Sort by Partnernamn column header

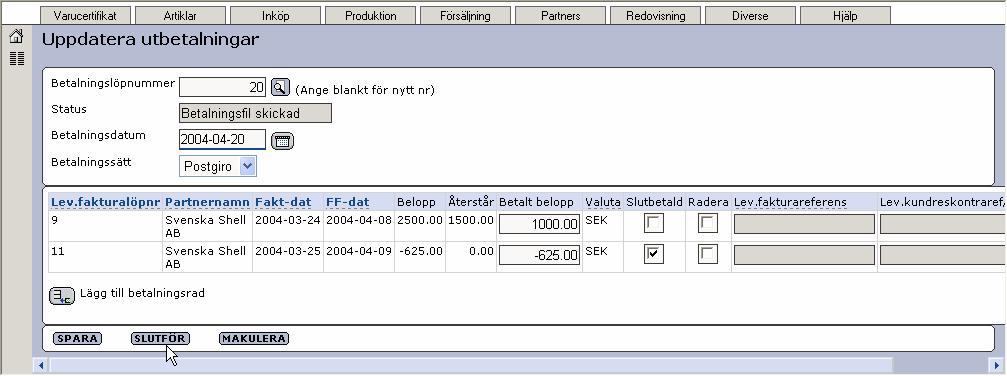coord(207,202)
